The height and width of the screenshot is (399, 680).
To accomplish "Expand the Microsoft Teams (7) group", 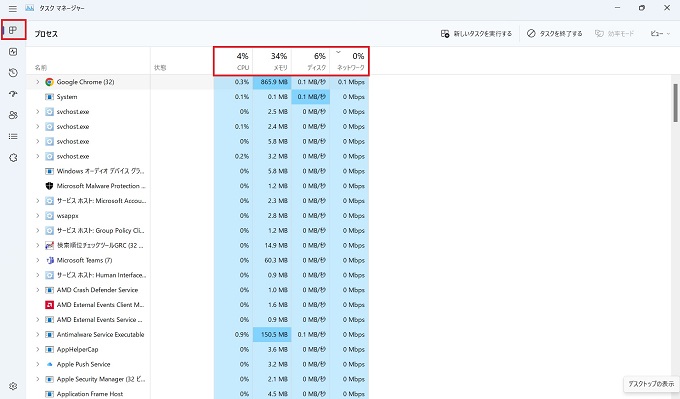I will (37, 260).
